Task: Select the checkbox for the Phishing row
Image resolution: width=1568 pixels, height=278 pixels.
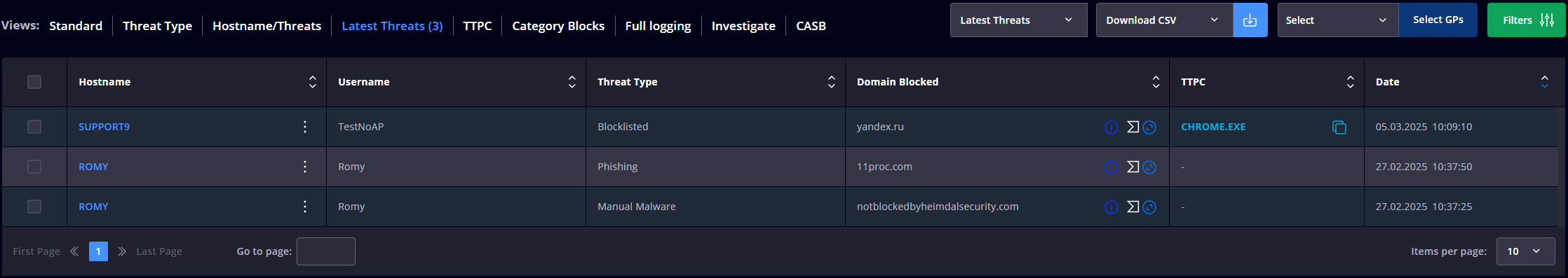Action: pyautogui.click(x=34, y=167)
